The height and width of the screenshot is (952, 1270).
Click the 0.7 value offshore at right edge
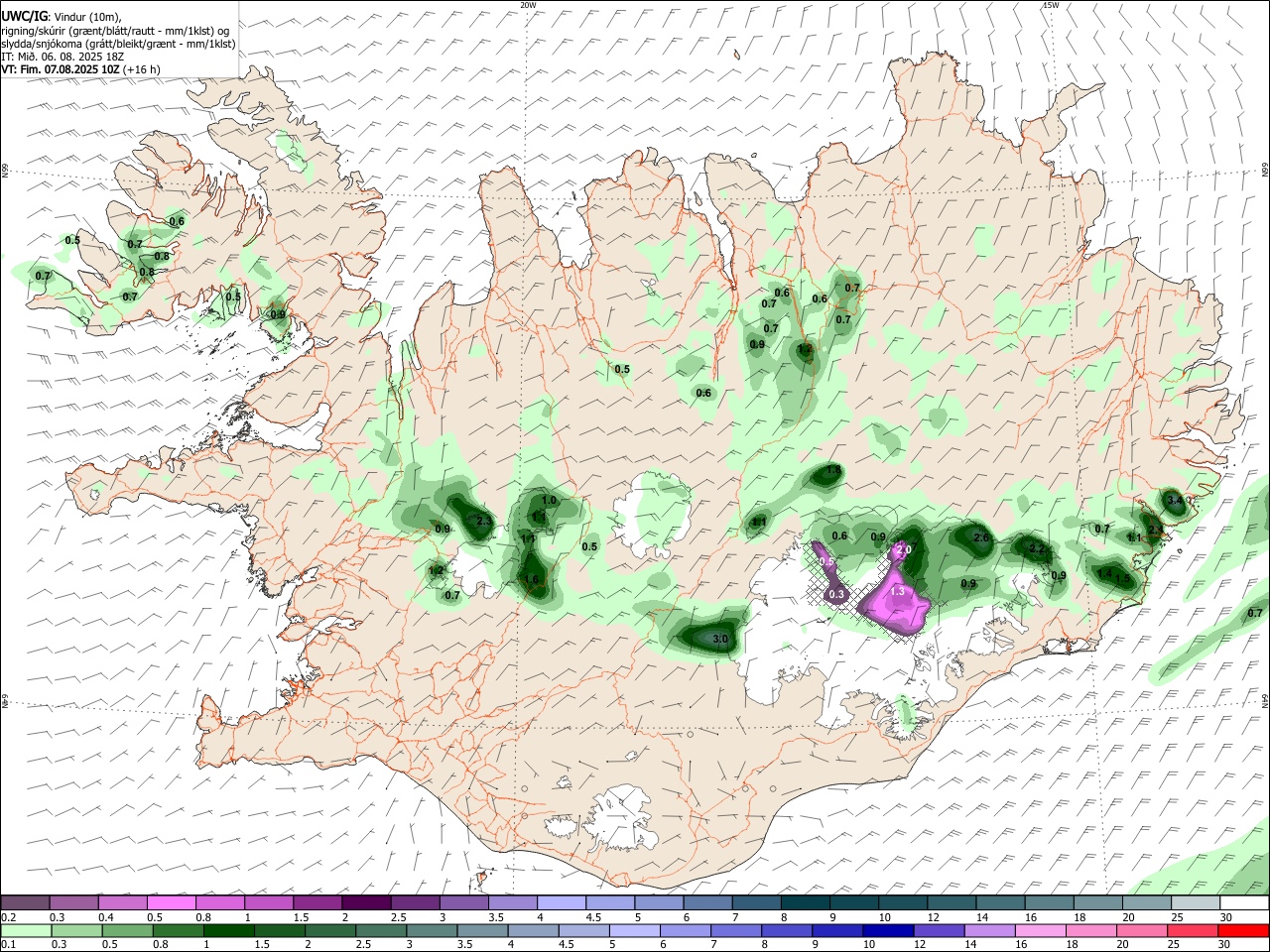1255,613
